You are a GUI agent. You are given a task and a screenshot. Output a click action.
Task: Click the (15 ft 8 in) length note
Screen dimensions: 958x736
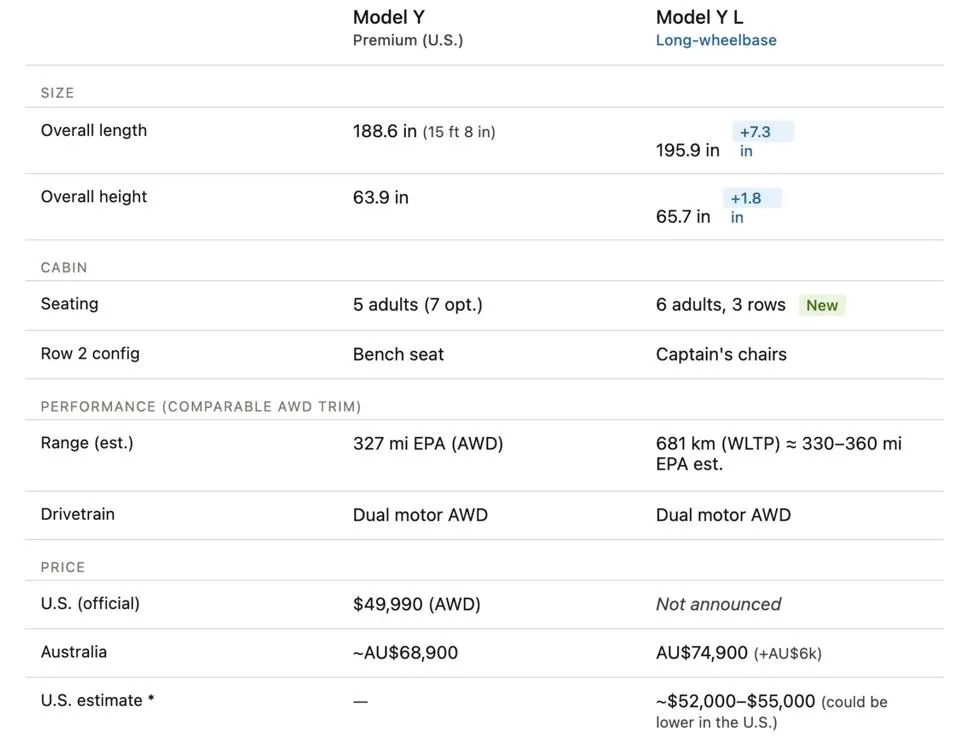[459, 132]
